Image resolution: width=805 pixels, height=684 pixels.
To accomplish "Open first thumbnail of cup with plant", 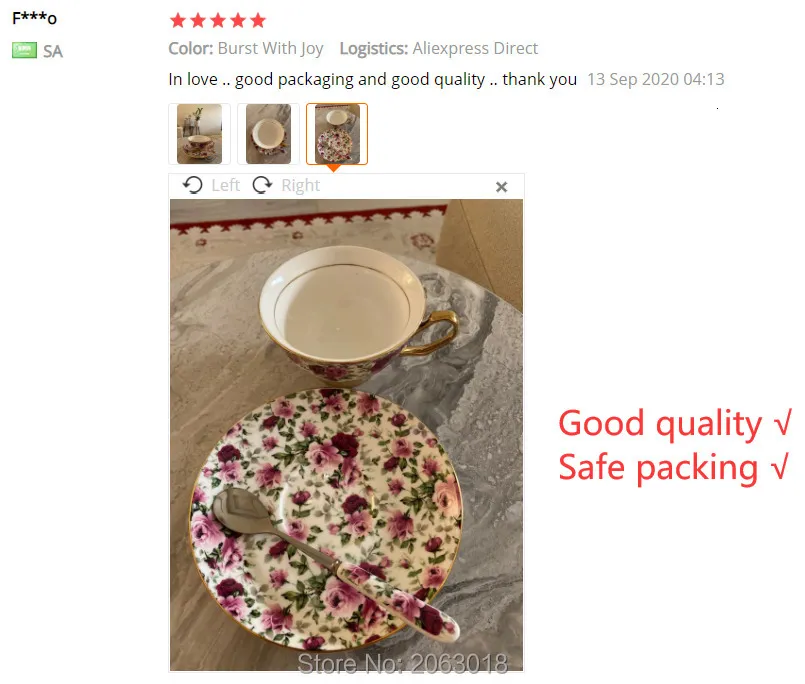I will click(x=200, y=134).
